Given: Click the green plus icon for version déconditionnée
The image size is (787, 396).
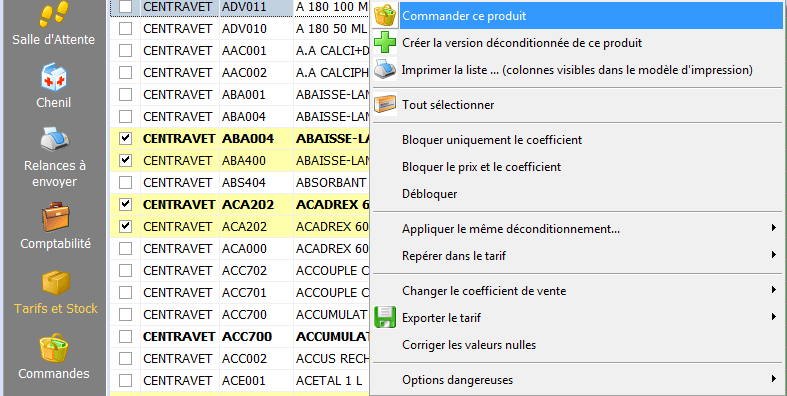Looking at the screenshot, I should point(385,43).
